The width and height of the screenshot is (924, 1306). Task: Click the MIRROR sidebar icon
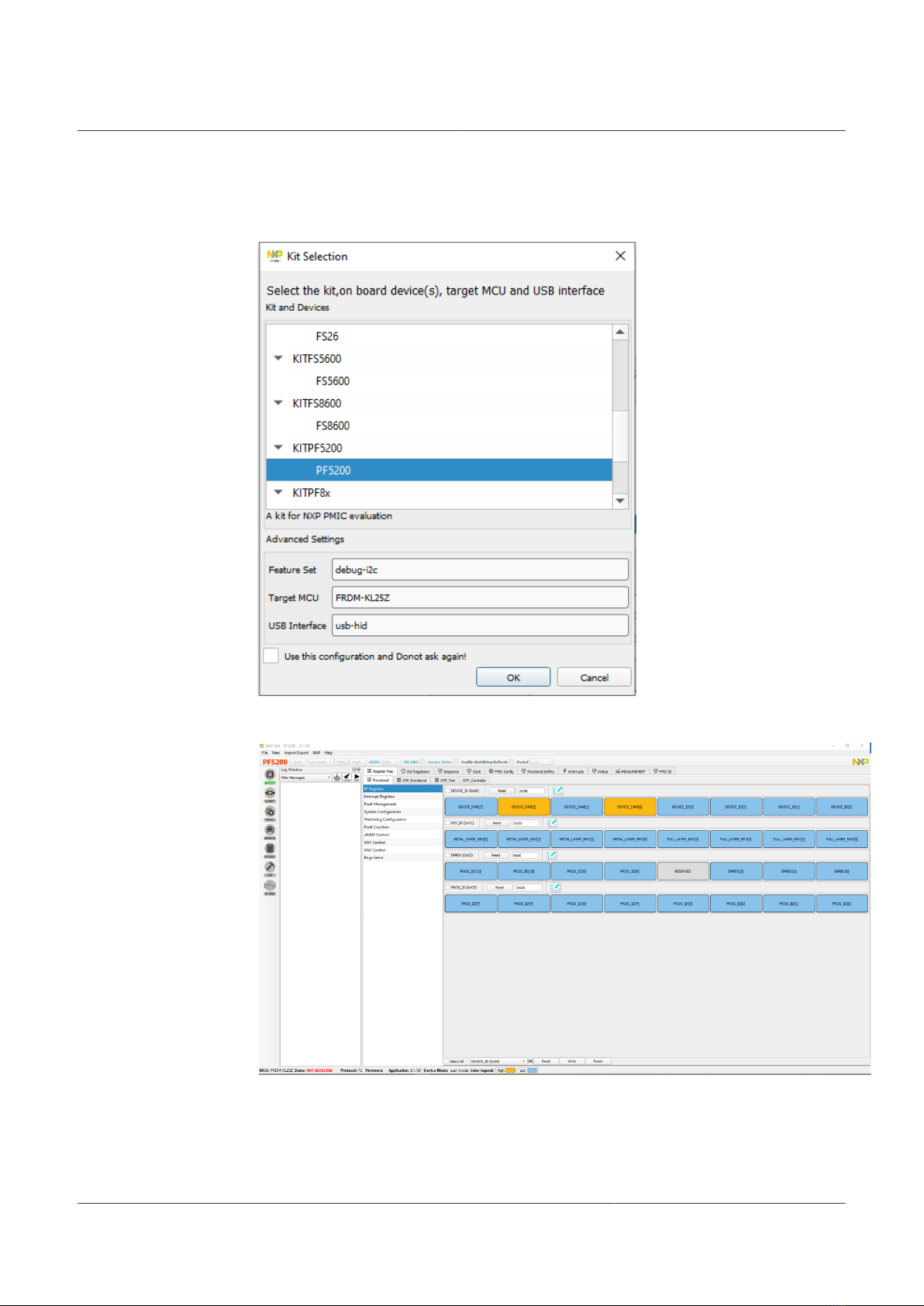click(270, 830)
